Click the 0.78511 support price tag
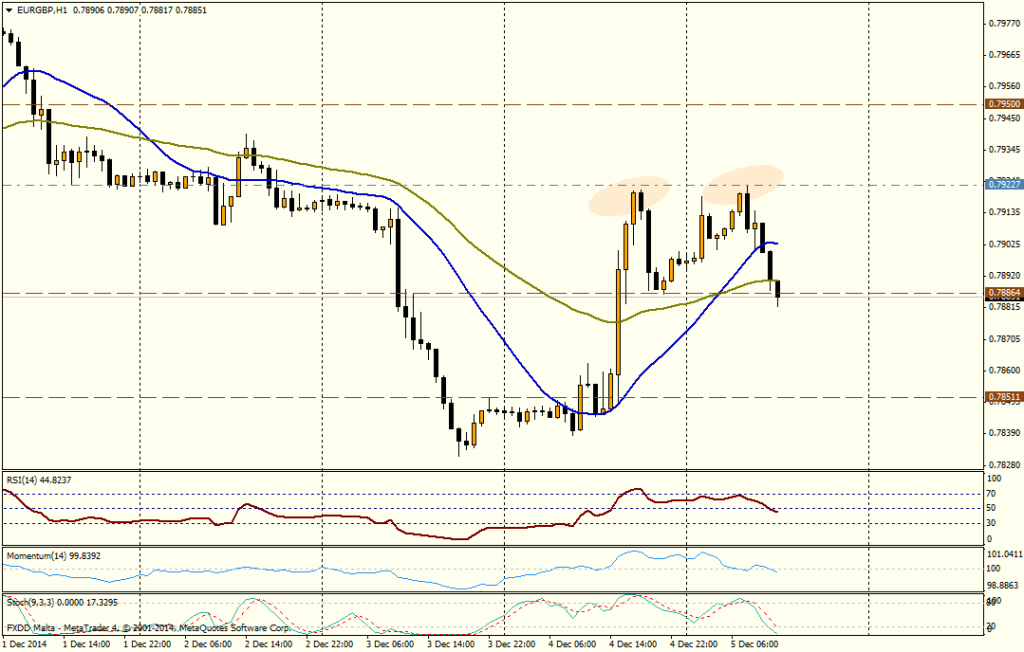This screenshot has width=1024, height=652. (x=1000, y=398)
